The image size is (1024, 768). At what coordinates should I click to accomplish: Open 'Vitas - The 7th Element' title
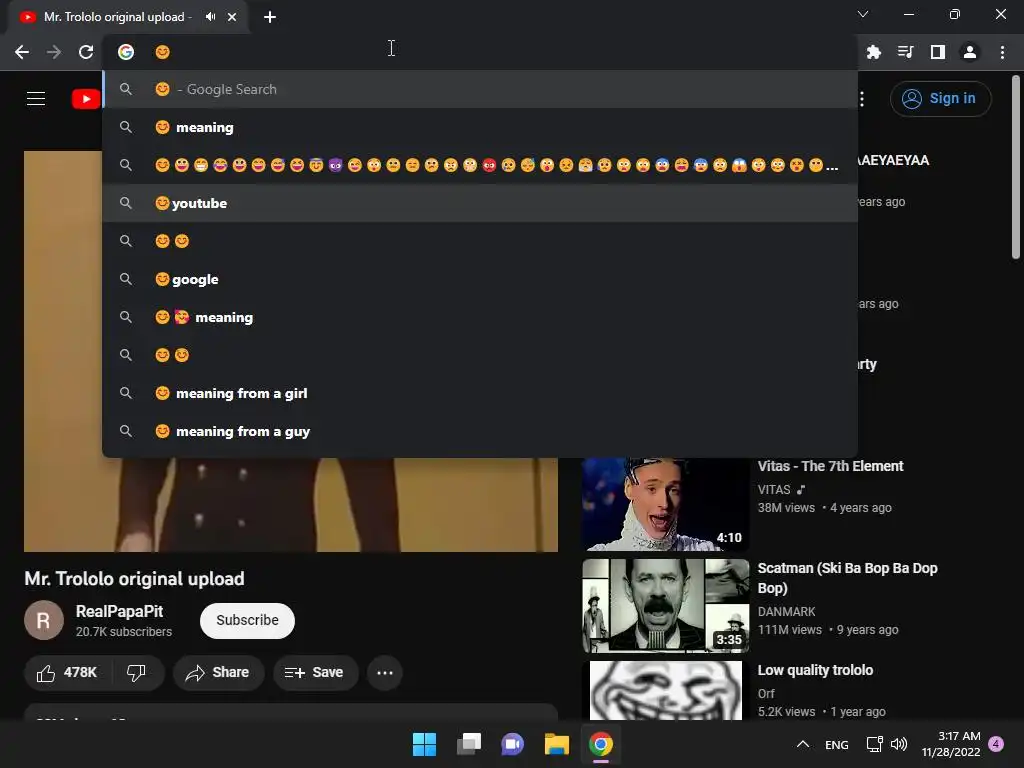pyautogui.click(x=830, y=466)
